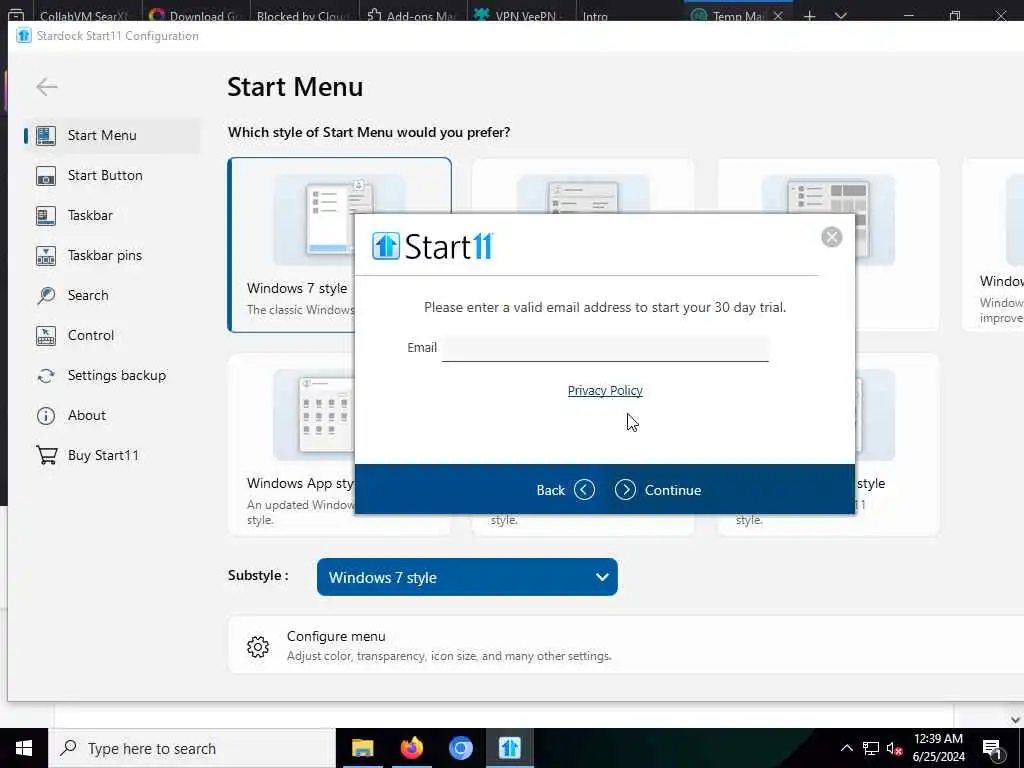The height and width of the screenshot is (768, 1024).
Task: Click the taskbar search box
Action: (x=192, y=748)
